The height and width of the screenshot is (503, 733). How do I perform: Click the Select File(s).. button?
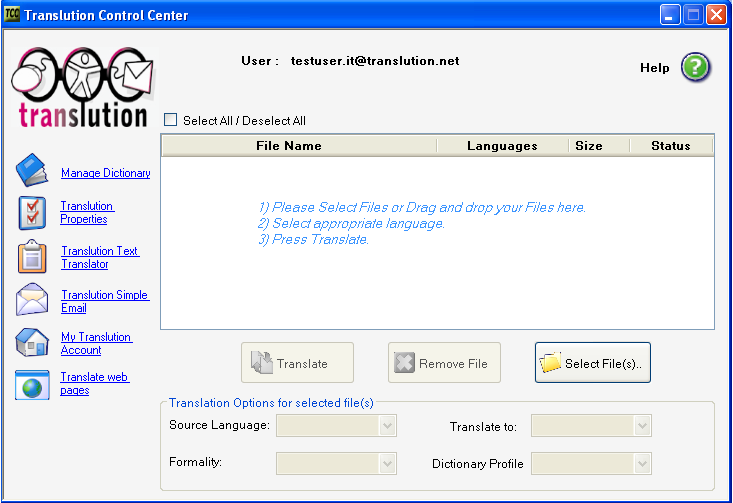593,363
